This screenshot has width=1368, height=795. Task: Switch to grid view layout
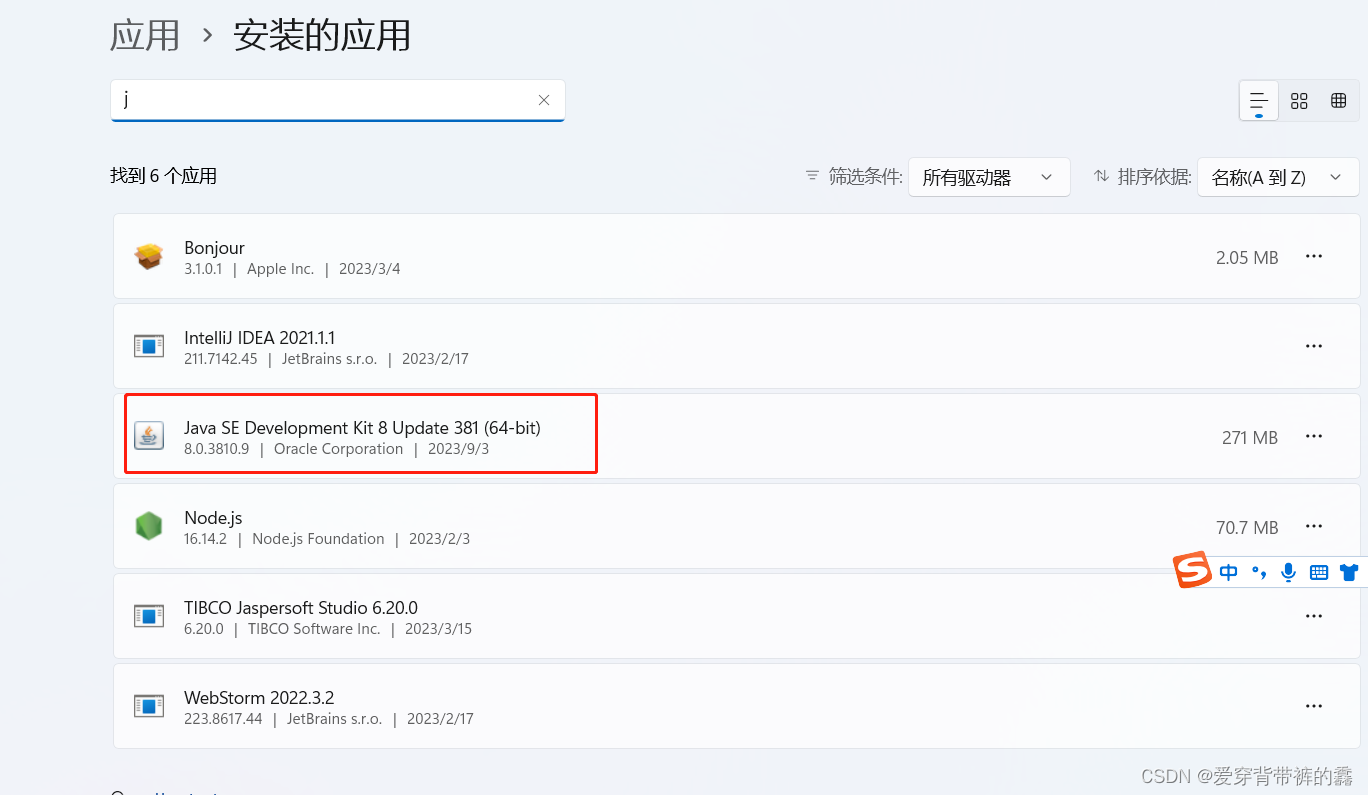(x=1299, y=101)
